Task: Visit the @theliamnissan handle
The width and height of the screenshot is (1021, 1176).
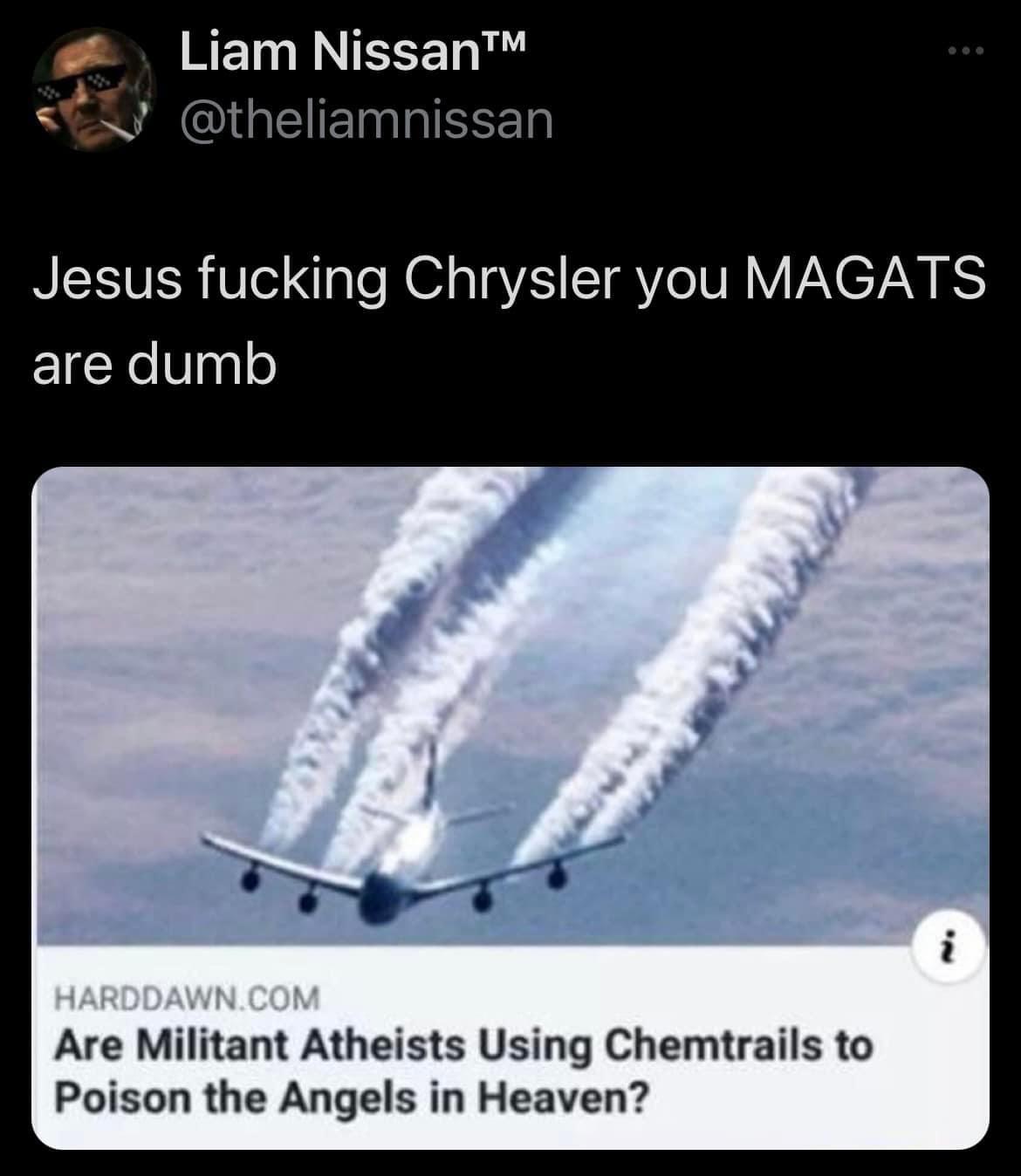Action: 367,120
